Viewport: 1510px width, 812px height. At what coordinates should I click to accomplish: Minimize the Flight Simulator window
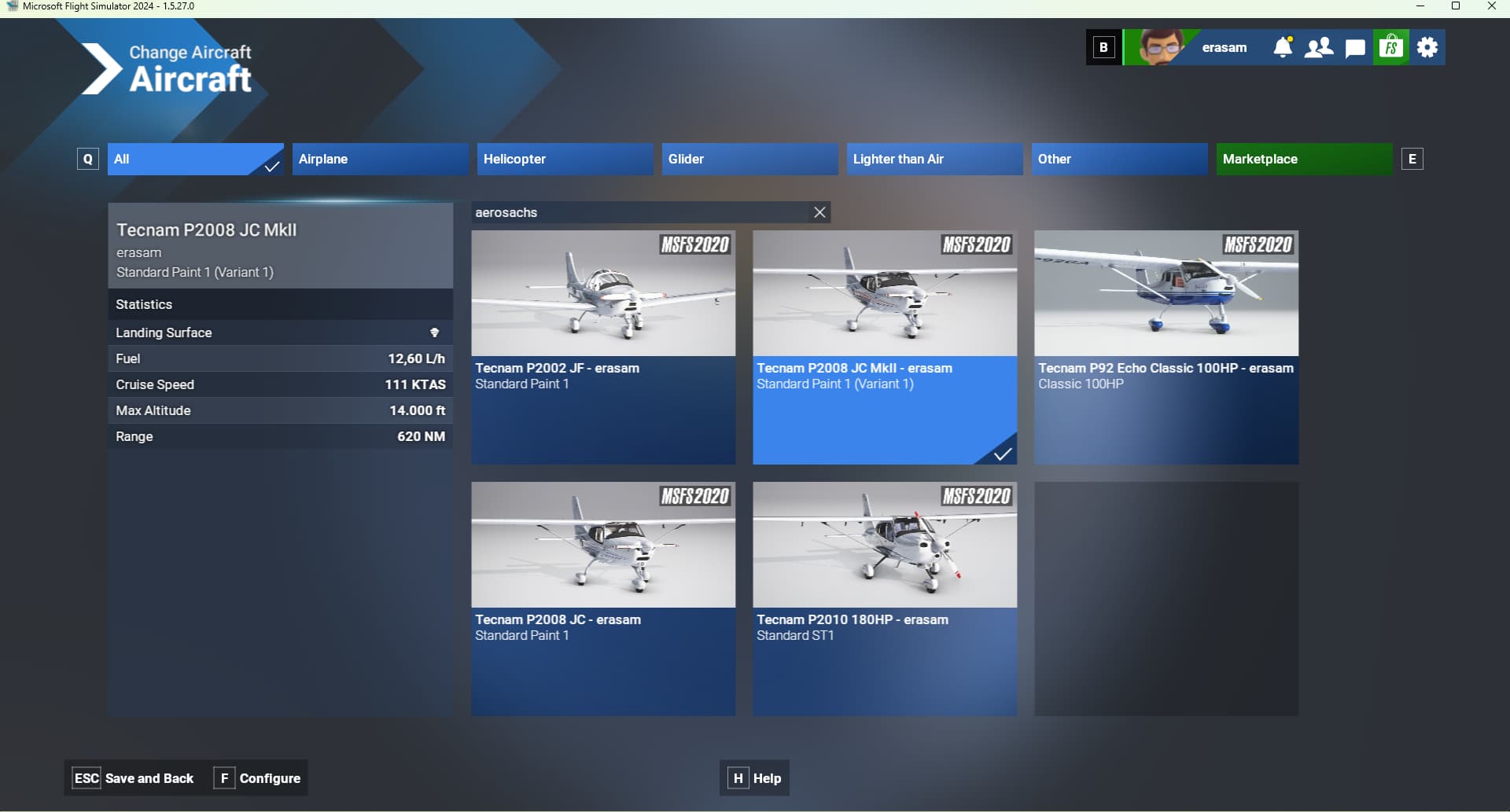1420,6
